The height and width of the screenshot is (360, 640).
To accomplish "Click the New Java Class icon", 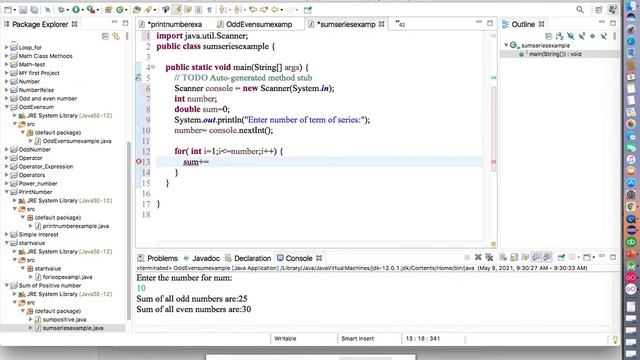I will pyautogui.click(x=120, y=9).
